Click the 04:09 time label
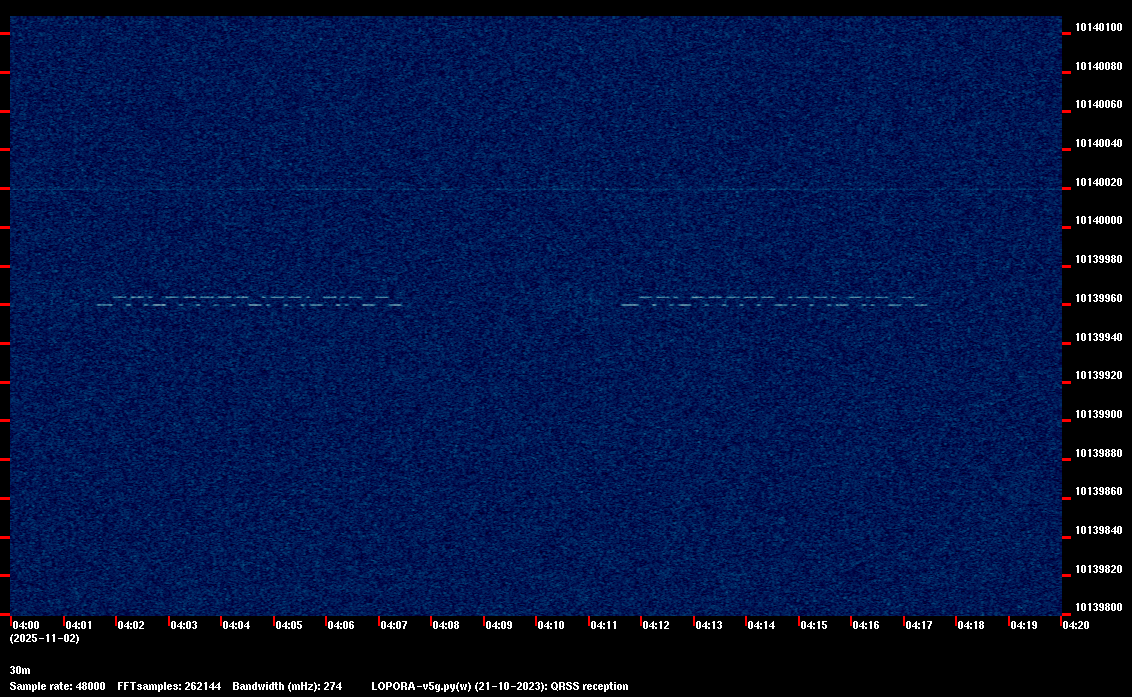This screenshot has height=697, width=1132. click(498, 625)
